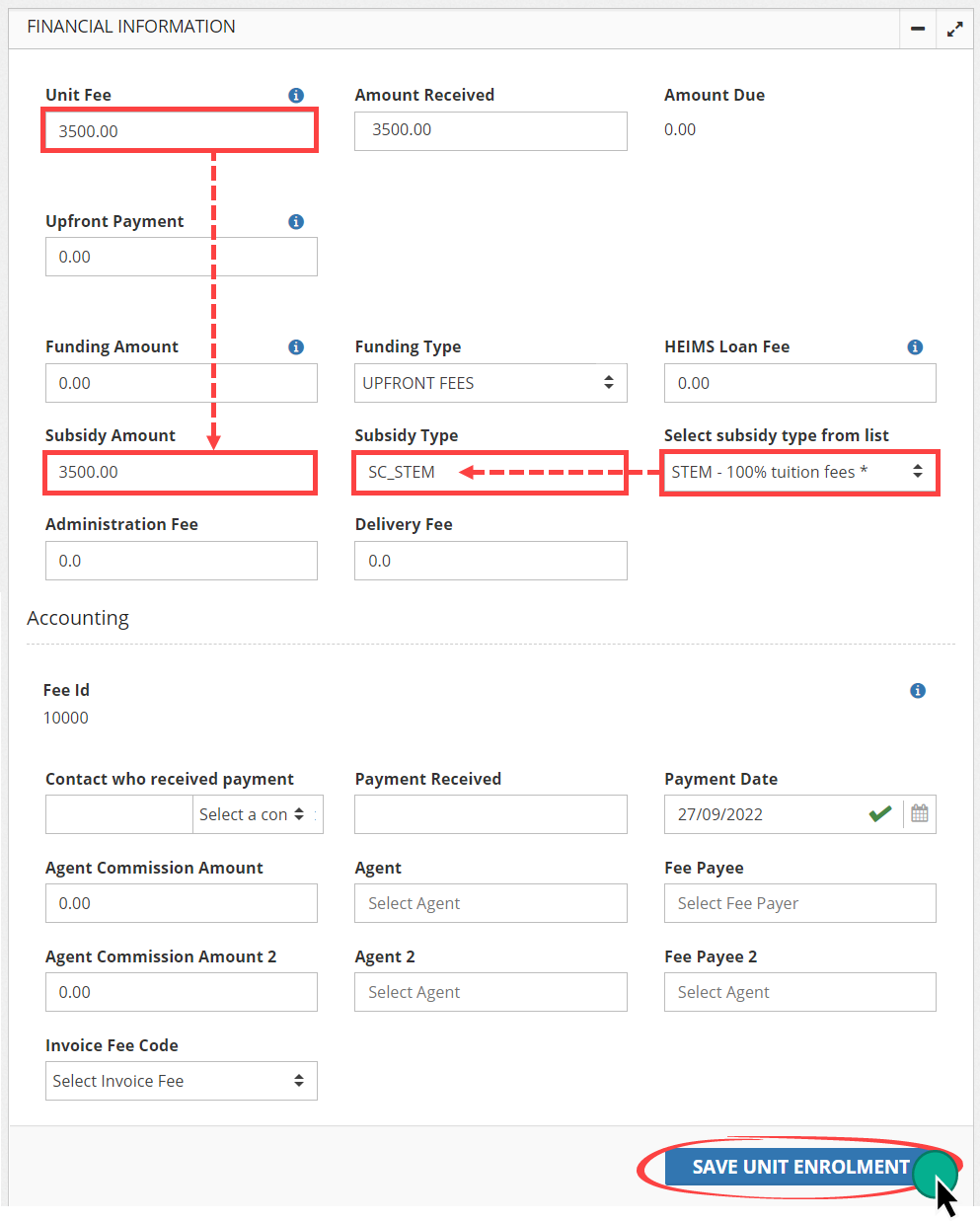Click the Agent 2 select field
This screenshot has height=1221, width=980.
(490, 992)
